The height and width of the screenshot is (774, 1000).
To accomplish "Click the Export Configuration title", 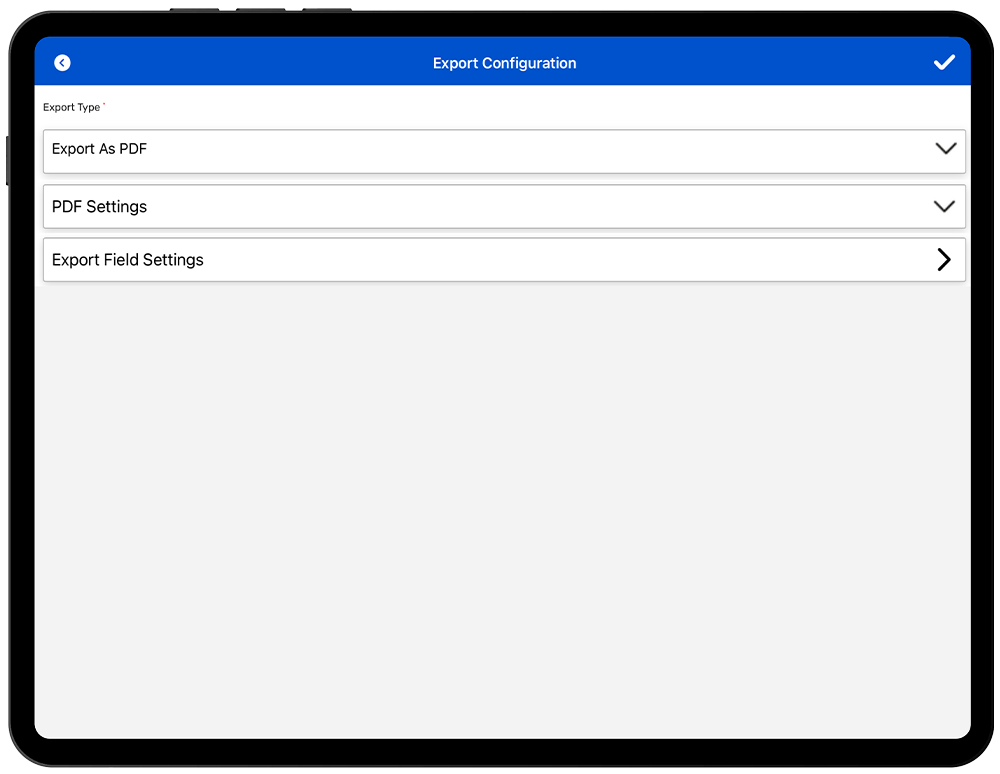I will 504,63.
